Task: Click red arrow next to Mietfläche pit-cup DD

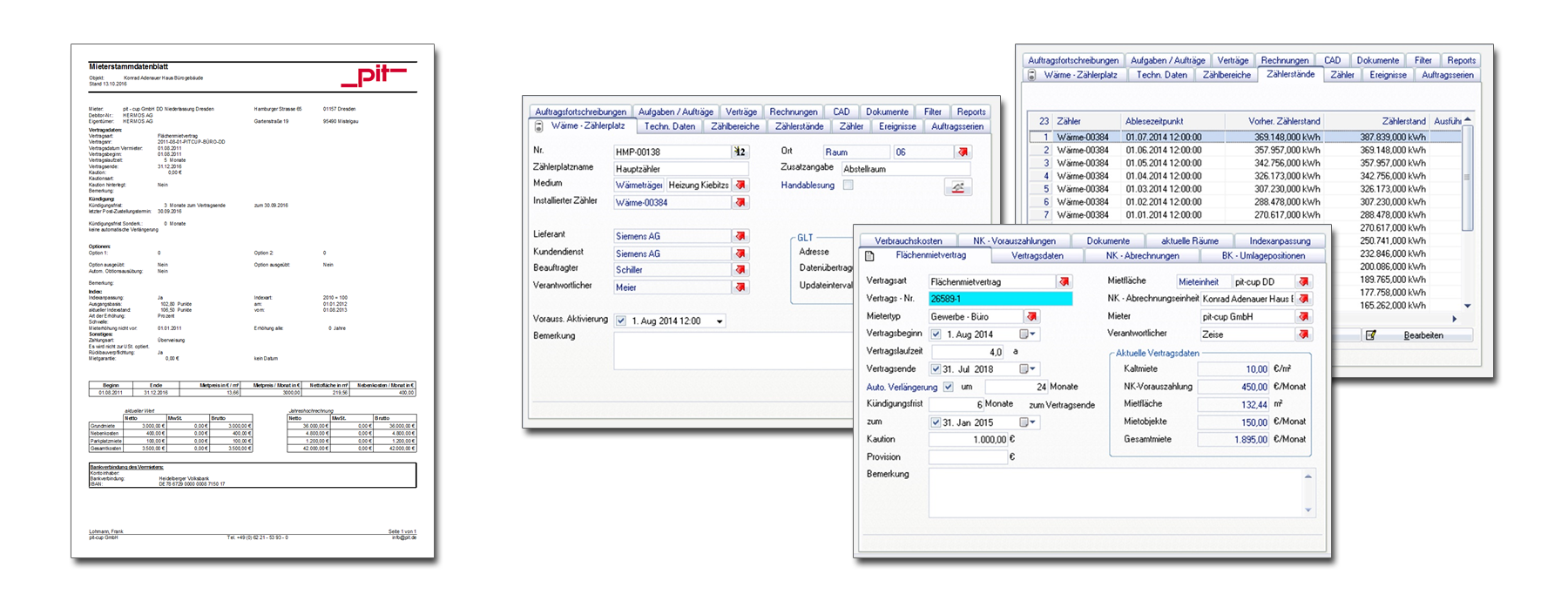Action: pos(1303,281)
